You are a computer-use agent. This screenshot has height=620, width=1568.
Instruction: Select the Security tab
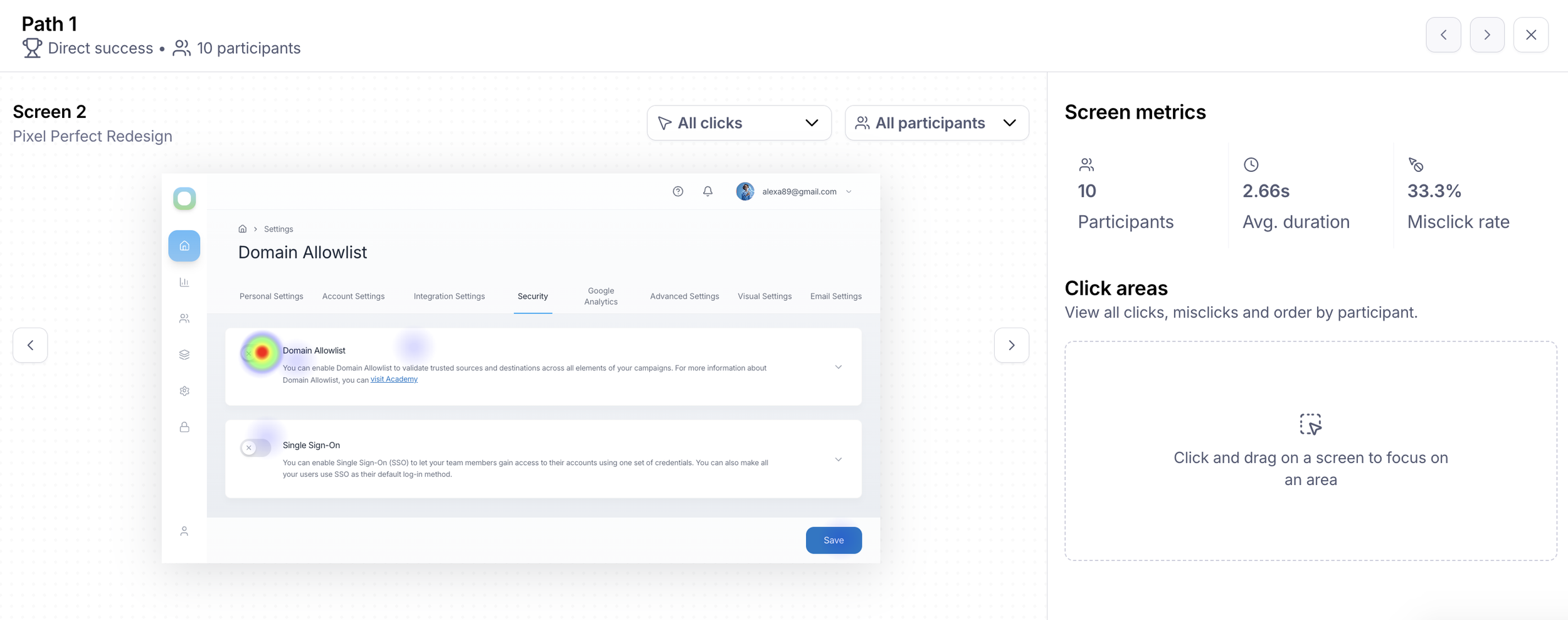pyautogui.click(x=532, y=296)
